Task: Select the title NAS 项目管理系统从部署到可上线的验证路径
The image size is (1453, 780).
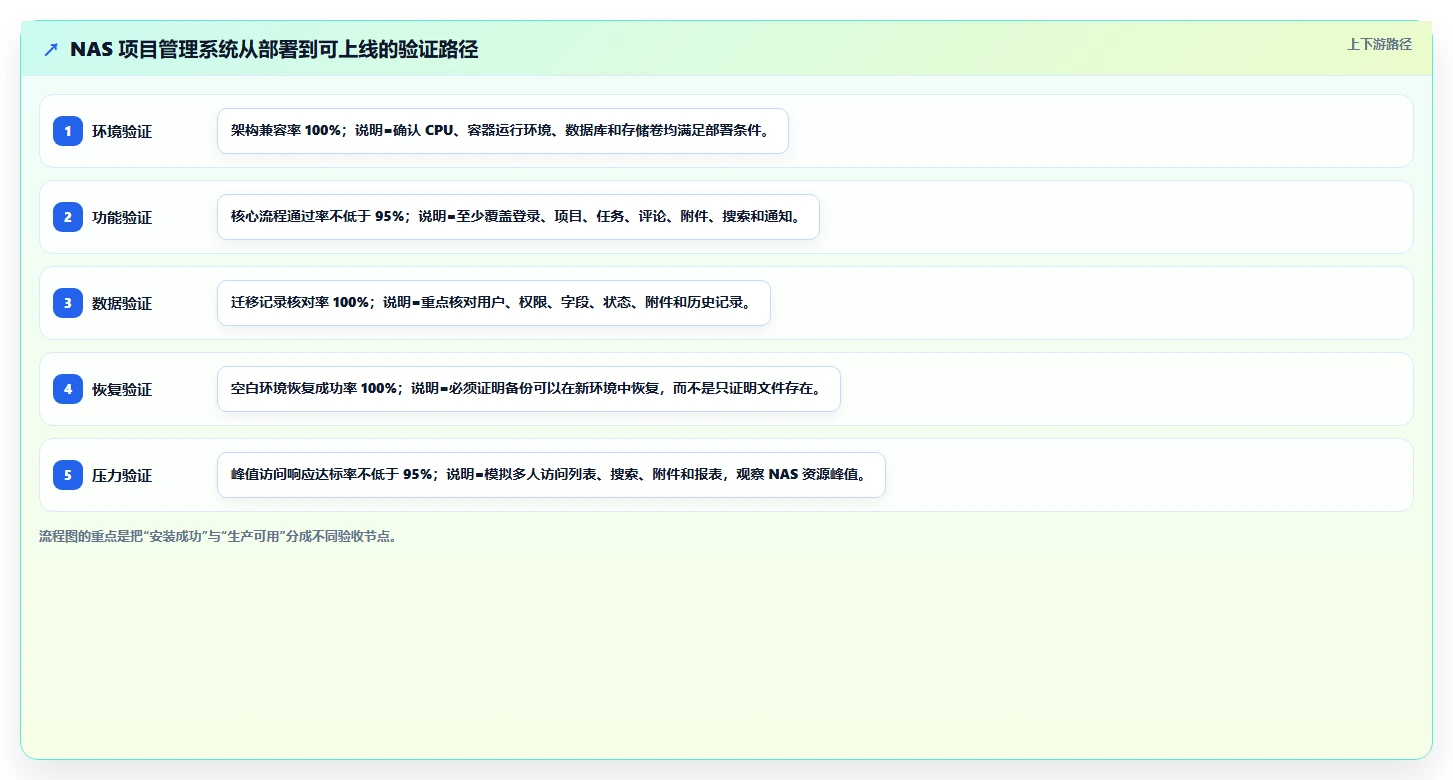Action: pyautogui.click(x=274, y=50)
